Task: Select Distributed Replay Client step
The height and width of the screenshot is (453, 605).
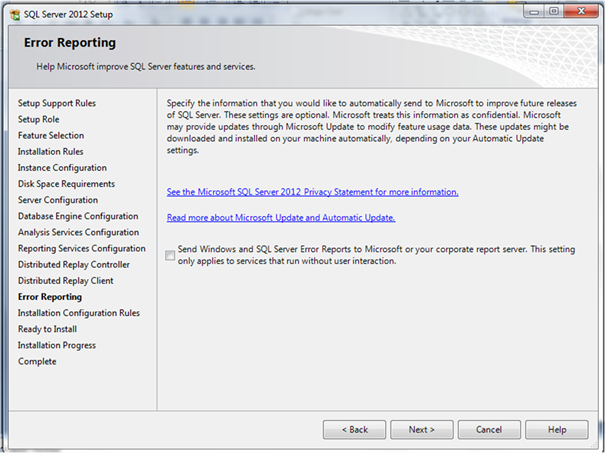Action: [x=66, y=281]
